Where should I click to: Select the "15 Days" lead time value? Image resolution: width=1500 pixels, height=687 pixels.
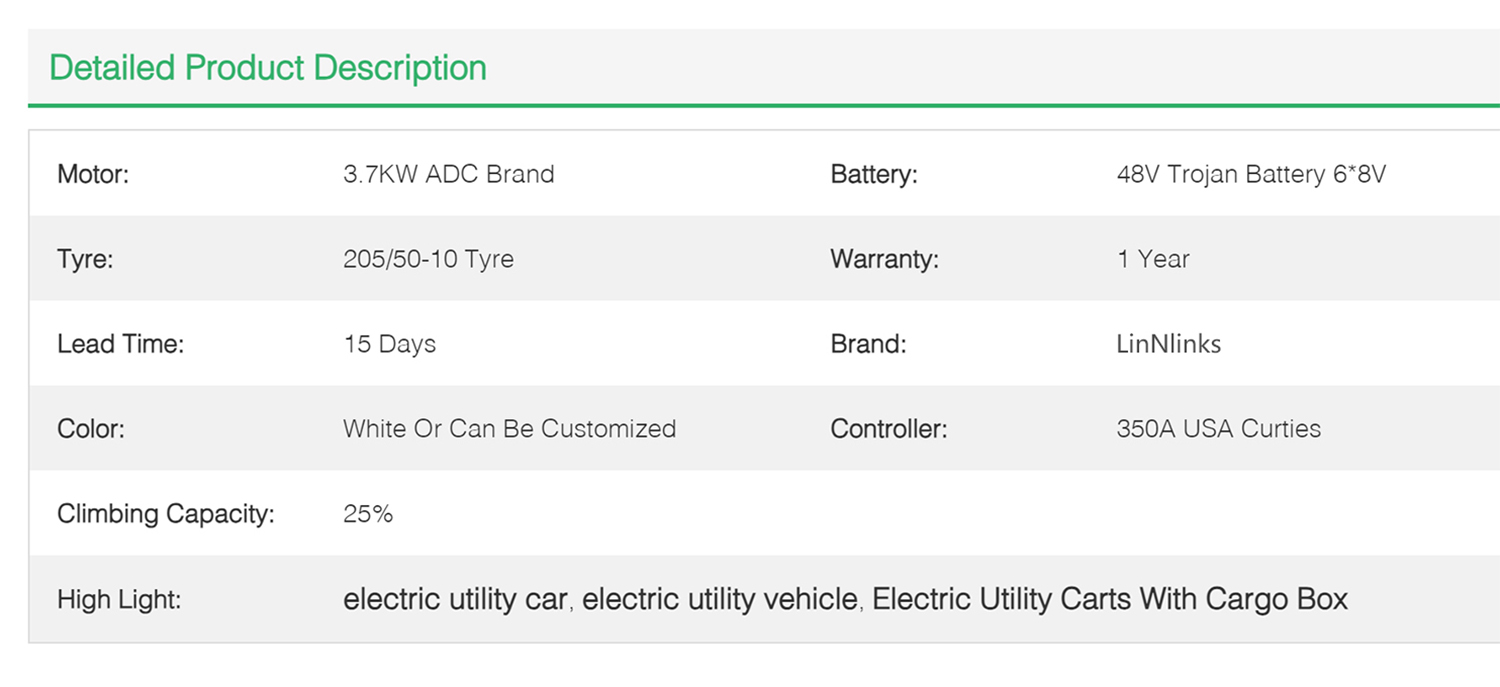(389, 344)
